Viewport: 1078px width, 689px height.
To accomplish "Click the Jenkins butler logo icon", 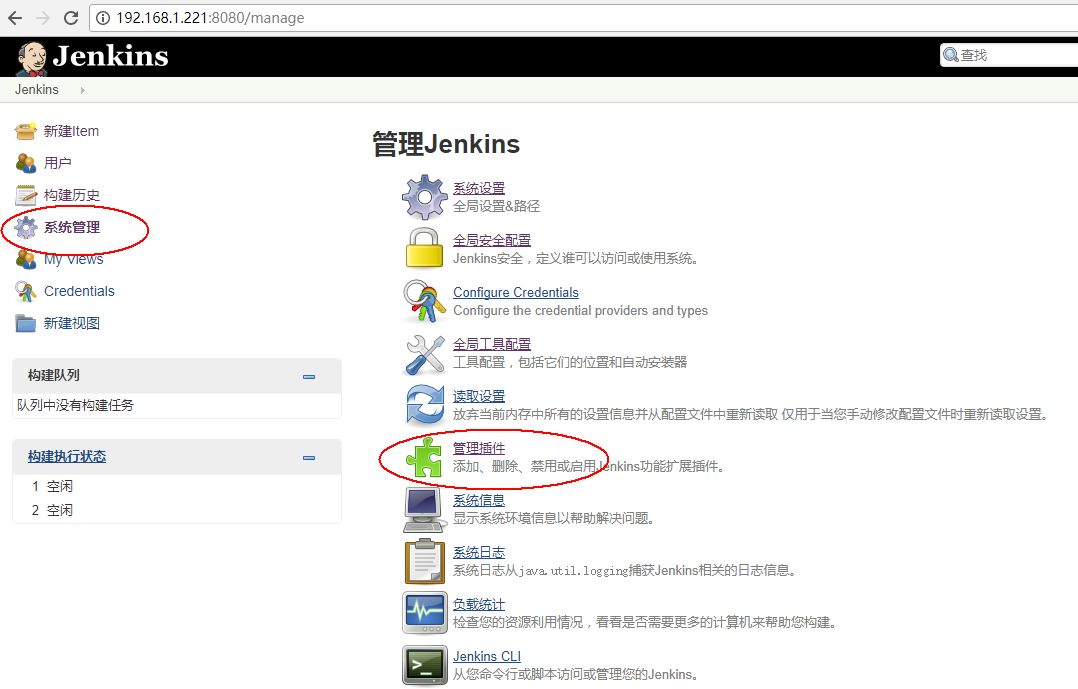I will coord(32,58).
